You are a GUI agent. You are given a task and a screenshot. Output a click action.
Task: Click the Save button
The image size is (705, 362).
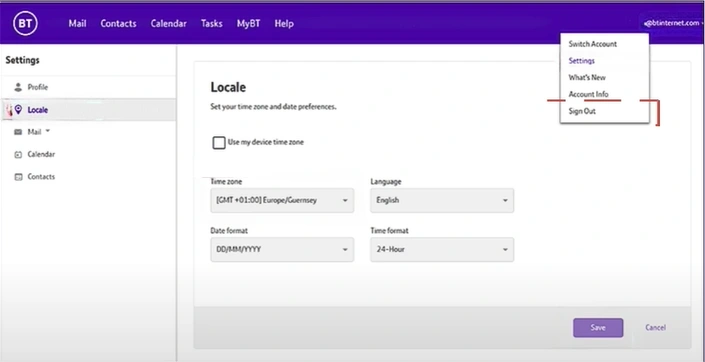[x=598, y=328]
